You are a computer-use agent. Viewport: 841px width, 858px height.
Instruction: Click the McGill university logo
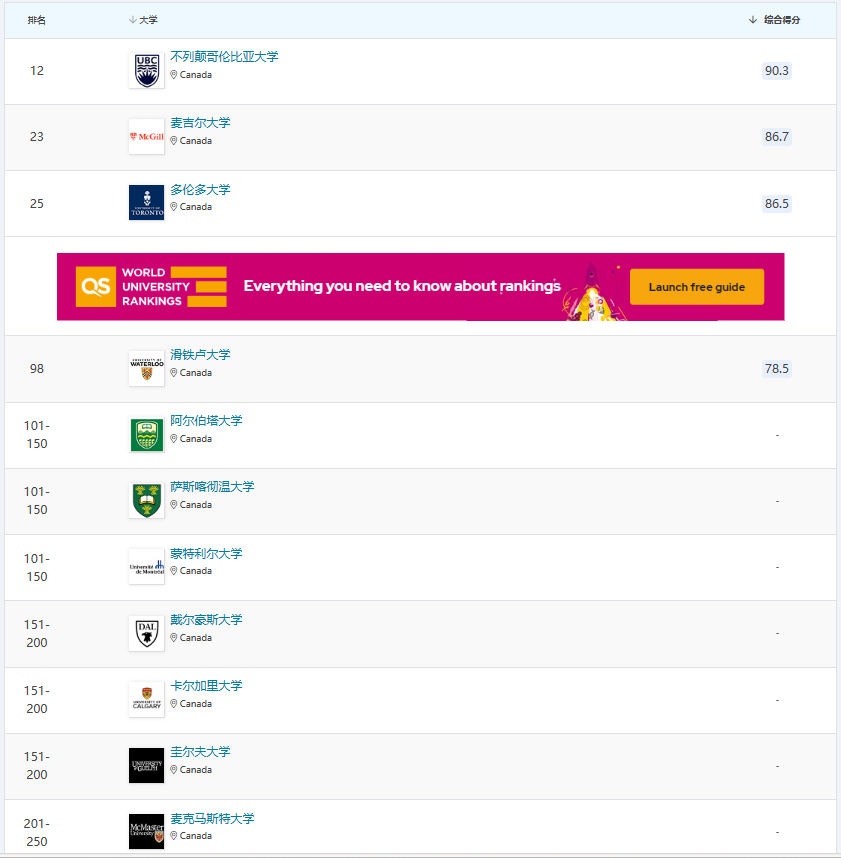click(147, 137)
